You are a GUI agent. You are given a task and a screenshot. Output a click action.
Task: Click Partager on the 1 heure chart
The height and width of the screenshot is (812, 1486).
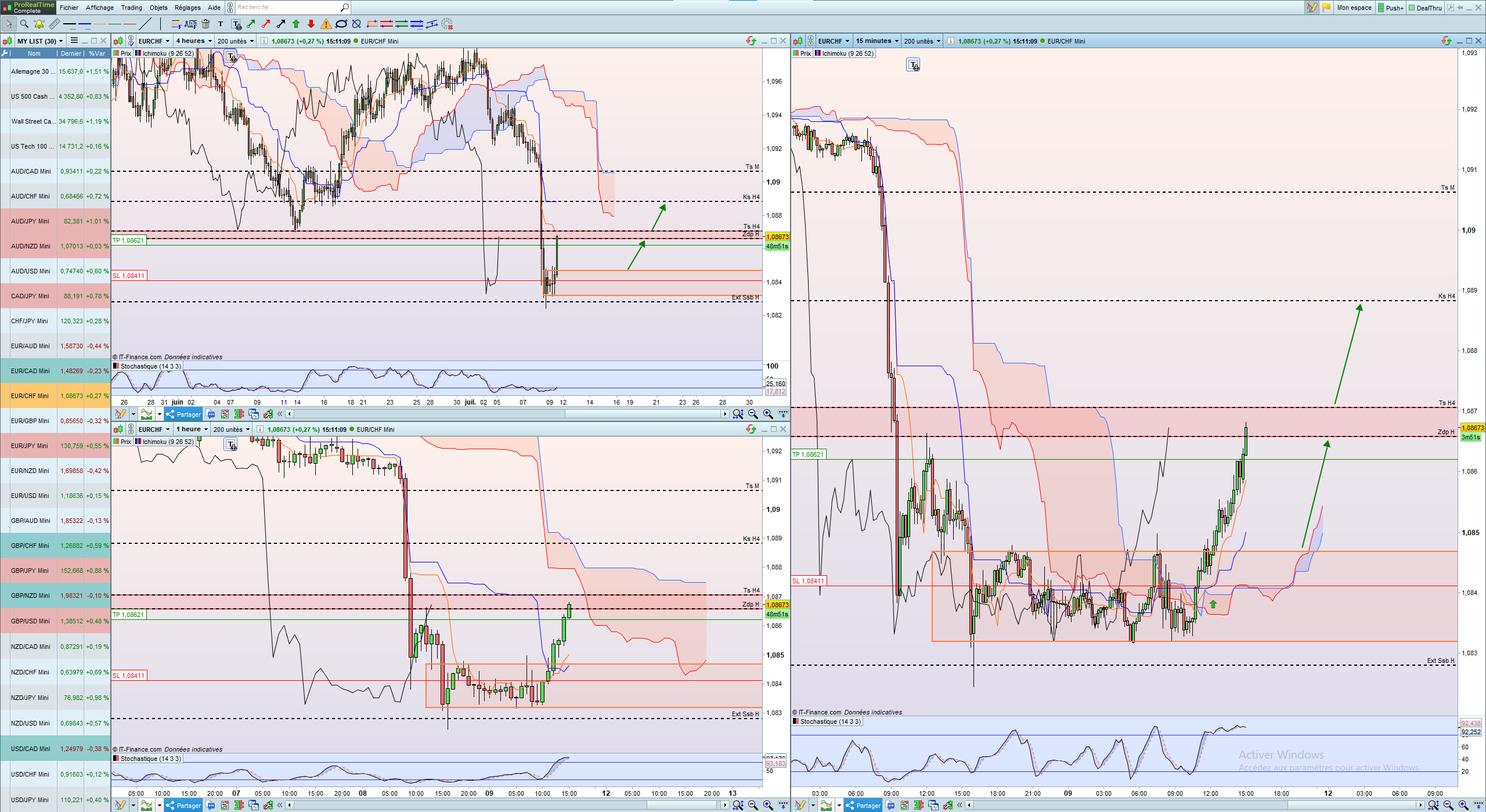pos(183,805)
